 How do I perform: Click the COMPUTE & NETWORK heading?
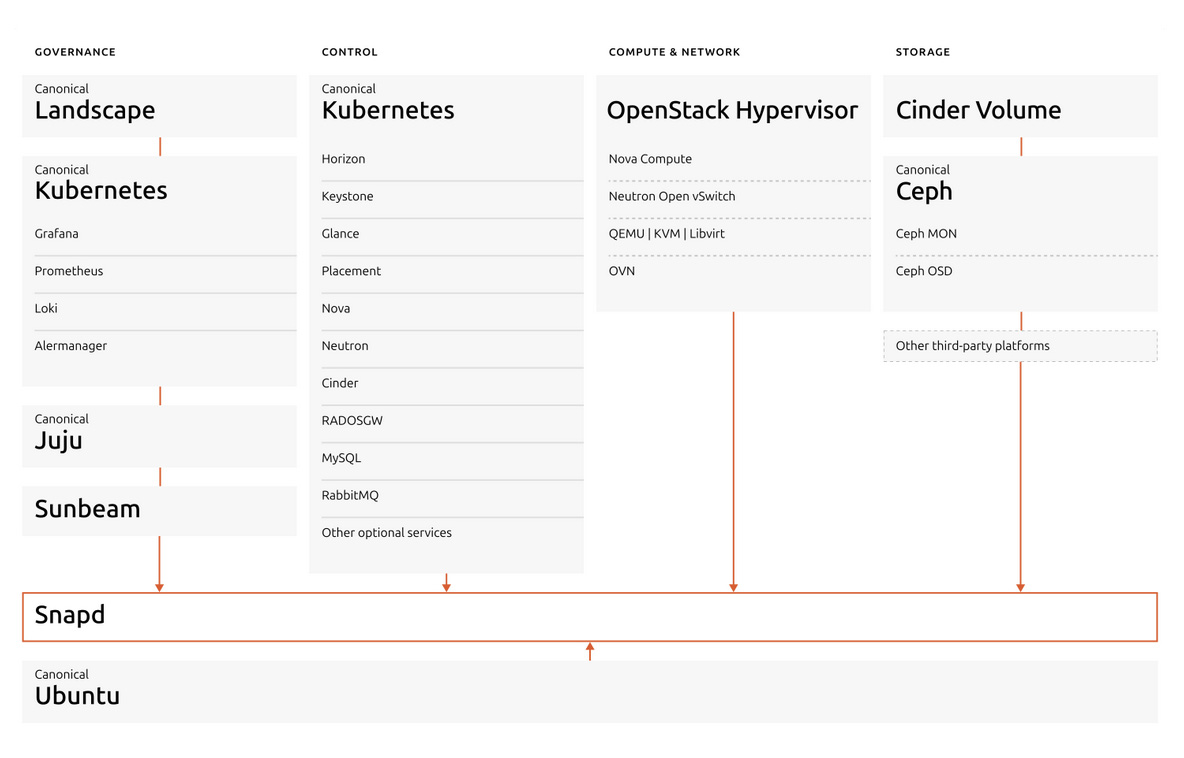(674, 52)
